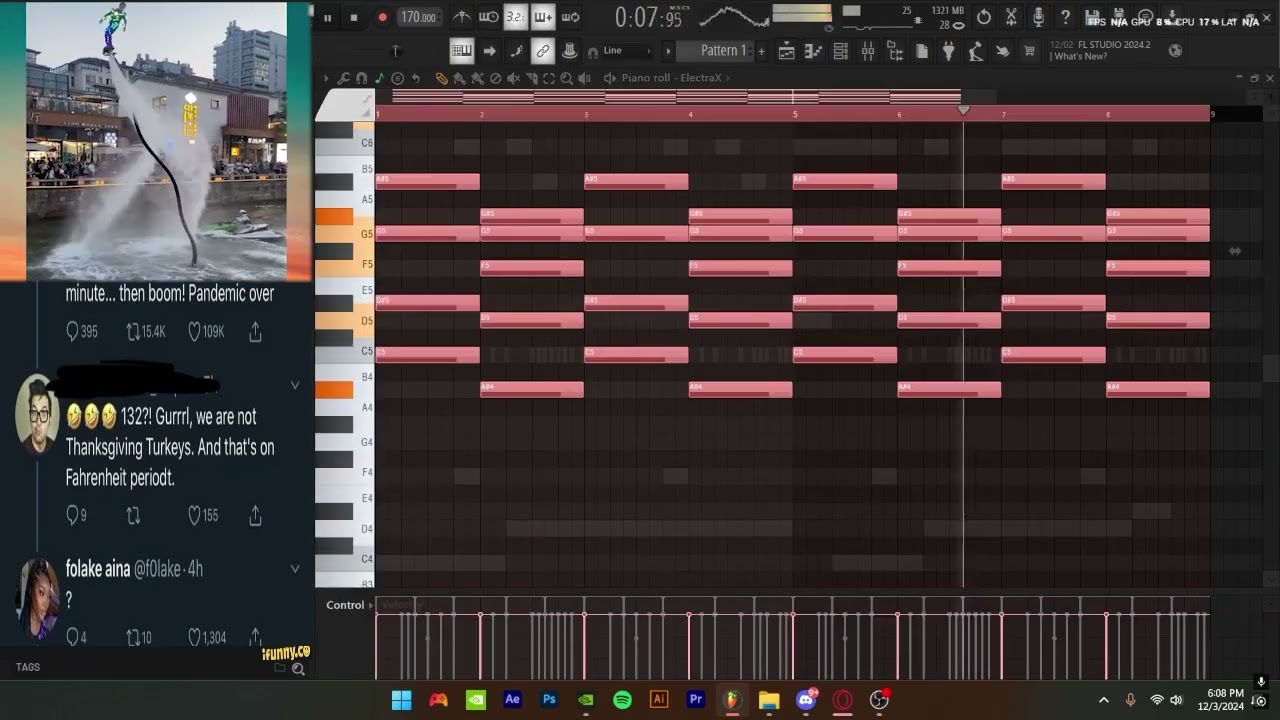Select the Mute tool icon
1280x720 pixels.
click(x=513, y=78)
